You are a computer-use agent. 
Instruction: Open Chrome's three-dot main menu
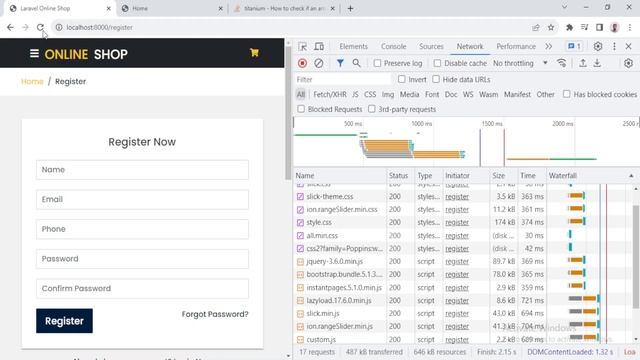[x=630, y=27]
